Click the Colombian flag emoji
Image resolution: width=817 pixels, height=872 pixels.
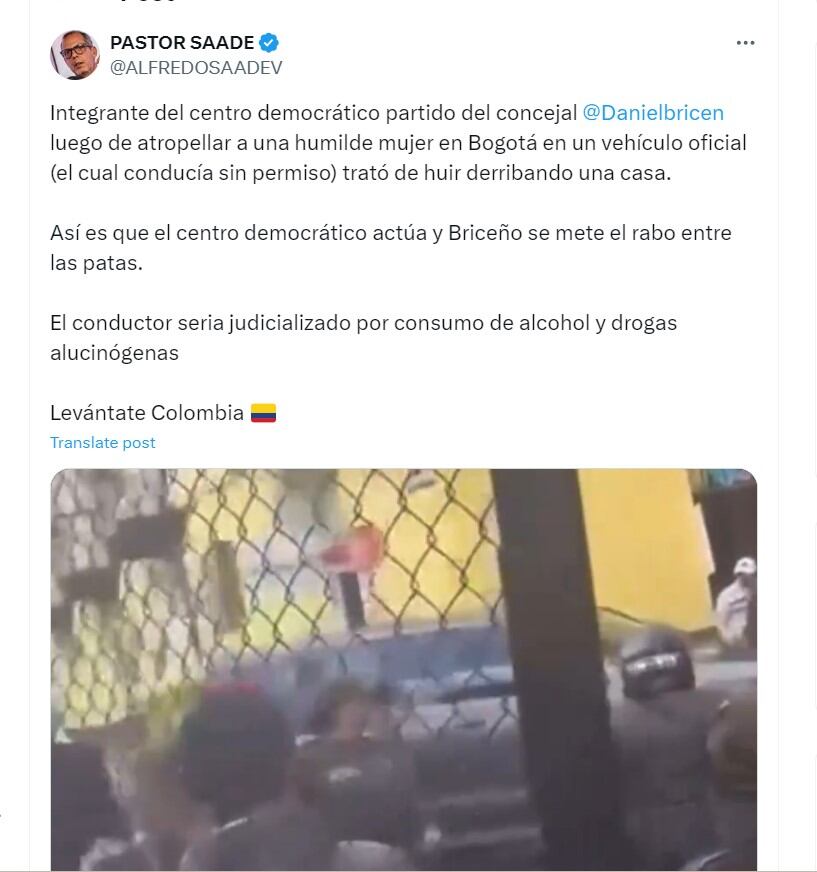pyautogui.click(x=263, y=413)
